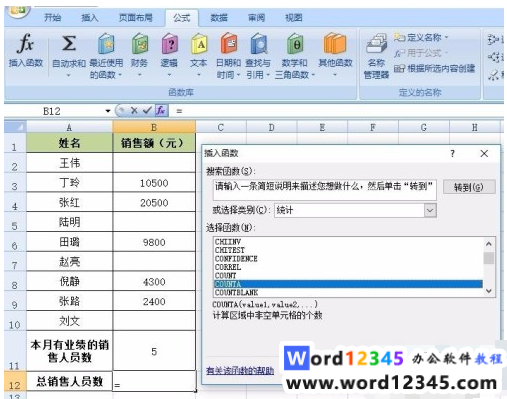Viewport: 507px width, 399px height.
Task: Switch to the 审阅 (Review) tab
Action: (x=256, y=18)
